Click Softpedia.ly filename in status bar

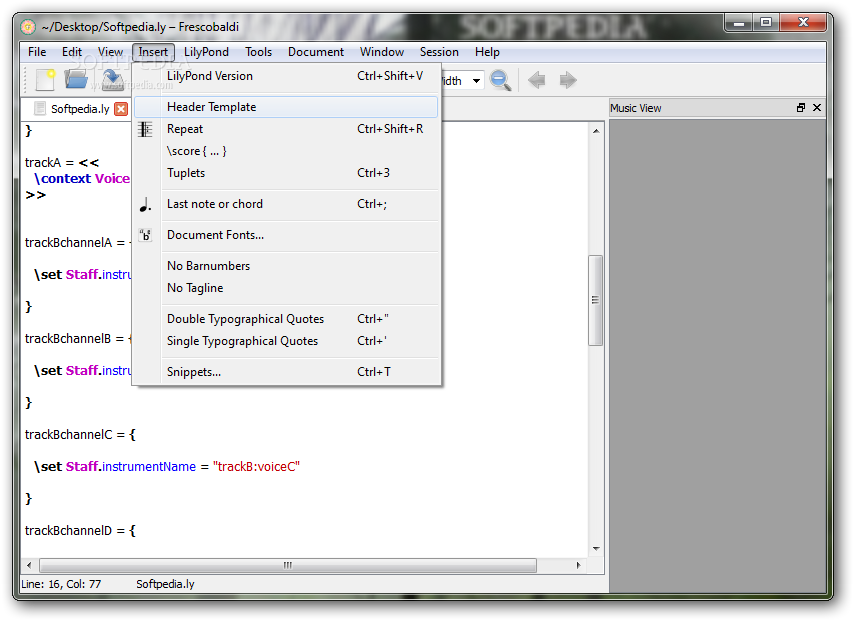tap(165, 584)
